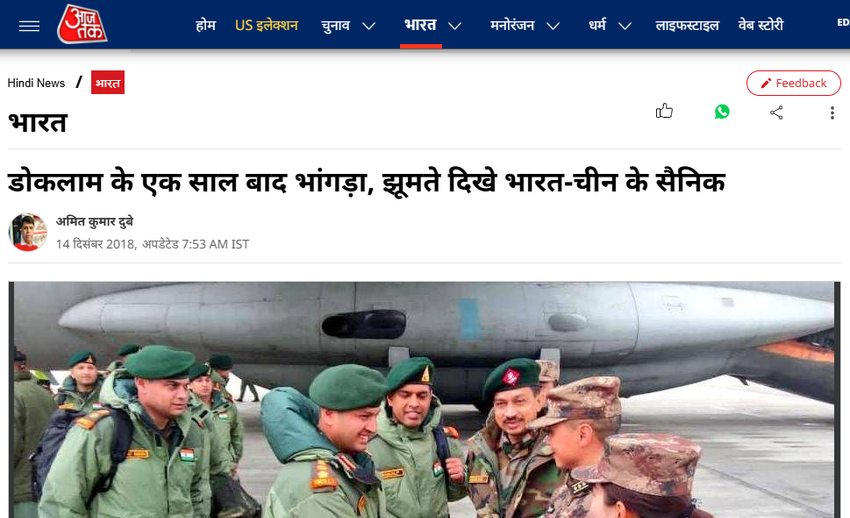Open वेब स्टोरी section
This screenshot has height=518, width=850.
(x=761, y=25)
